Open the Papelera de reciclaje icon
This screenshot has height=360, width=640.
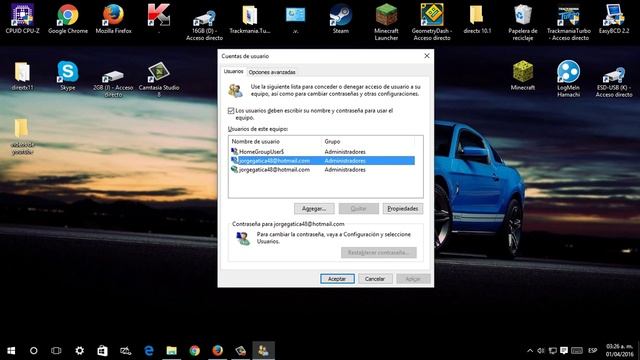(x=522, y=21)
